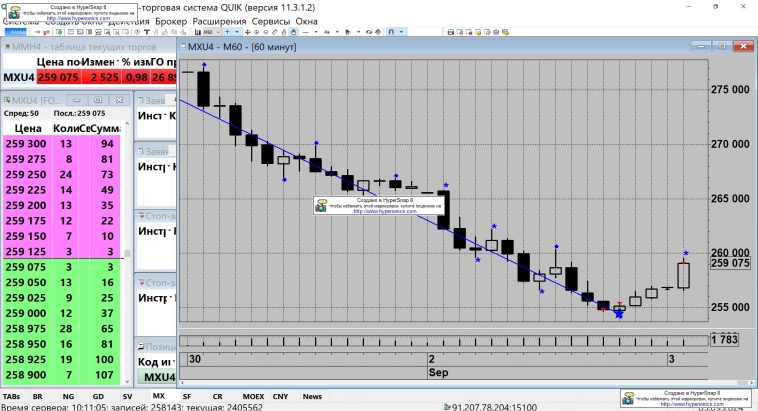This screenshot has width=758, height=411.
Task: Click the volume value 1 783 label
Action: click(724, 339)
